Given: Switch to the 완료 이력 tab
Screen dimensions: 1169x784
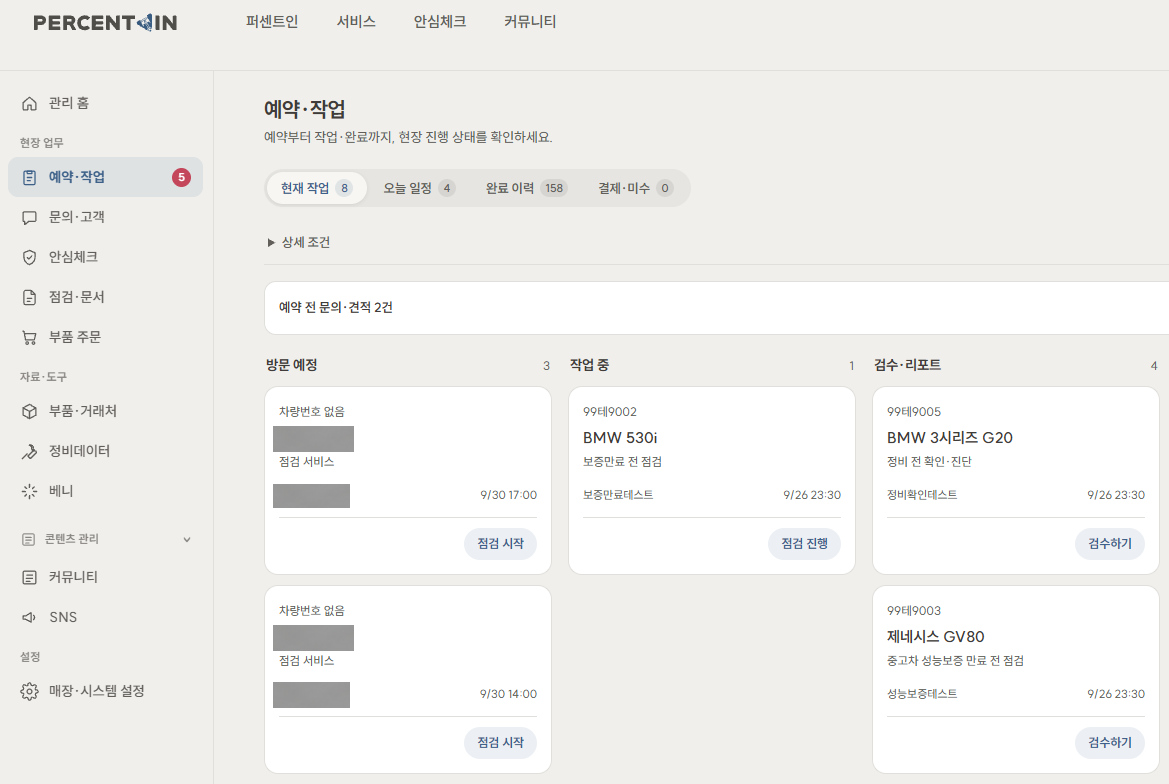Looking at the screenshot, I should [x=526, y=188].
